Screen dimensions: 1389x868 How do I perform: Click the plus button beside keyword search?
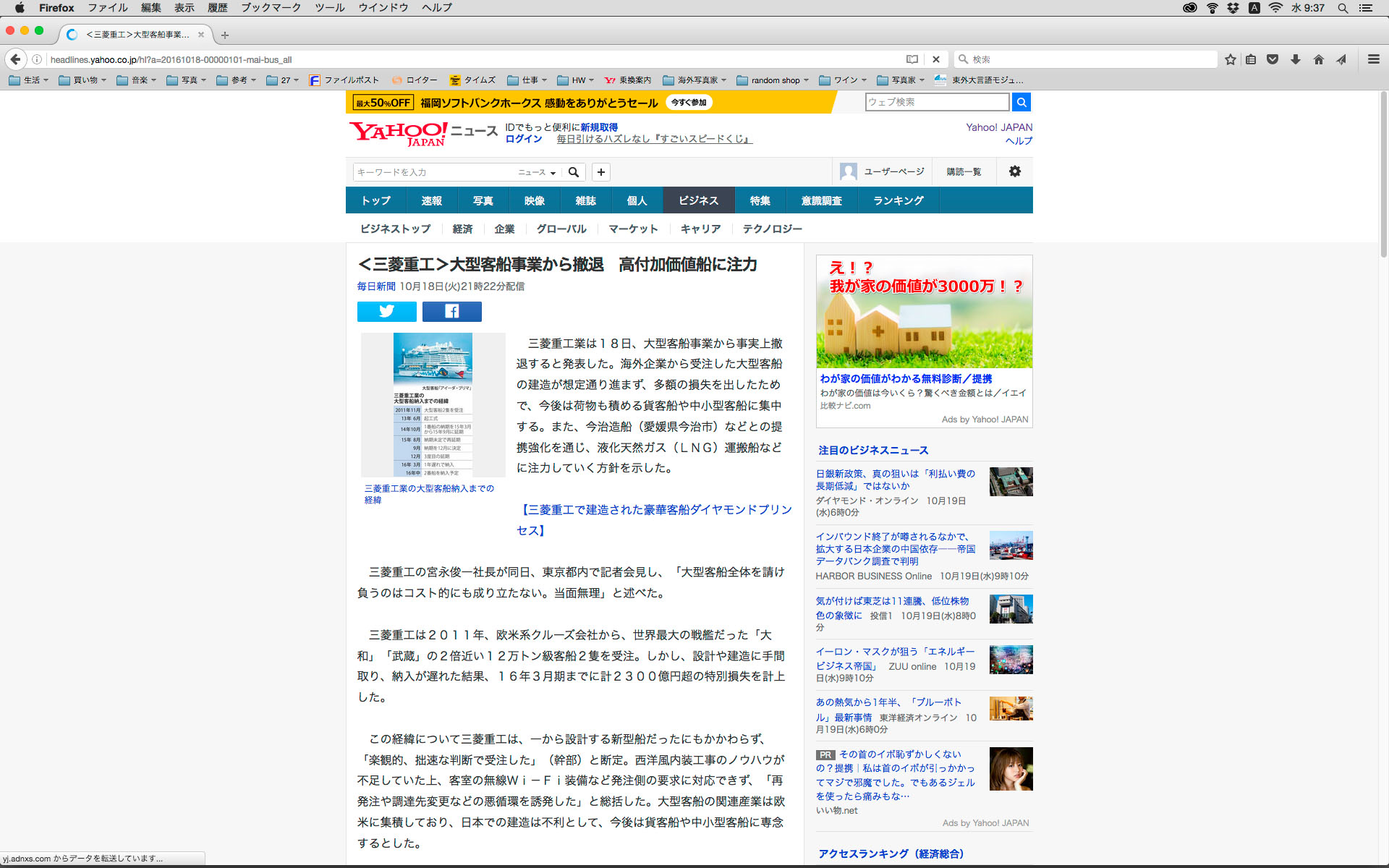coord(600,172)
